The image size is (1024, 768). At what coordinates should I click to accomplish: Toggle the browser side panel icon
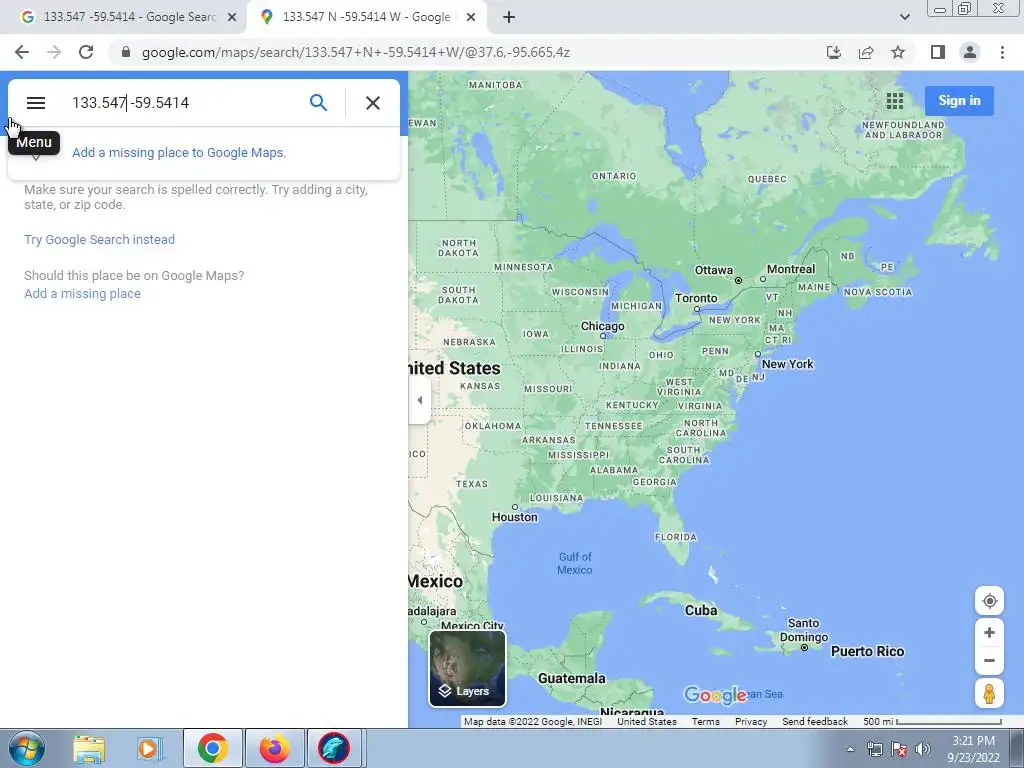(938, 52)
